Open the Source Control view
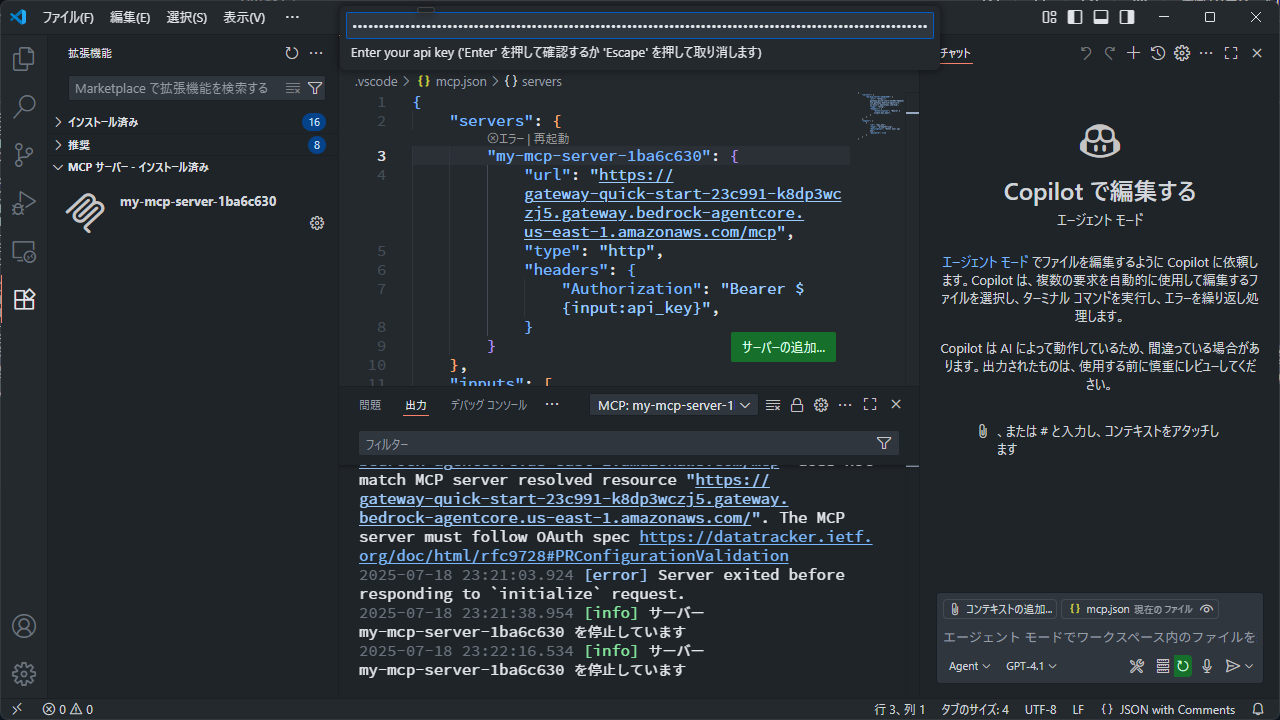Viewport: 1280px width, 720px height. [24, 155]
